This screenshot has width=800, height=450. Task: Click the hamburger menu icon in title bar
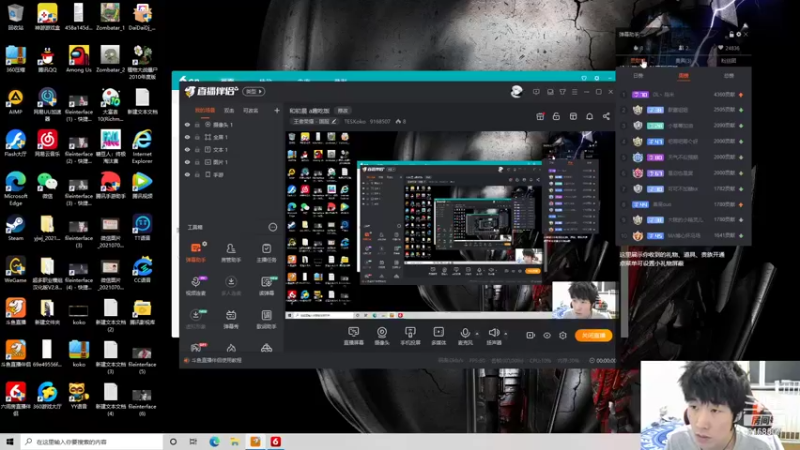tap(574, 92)
